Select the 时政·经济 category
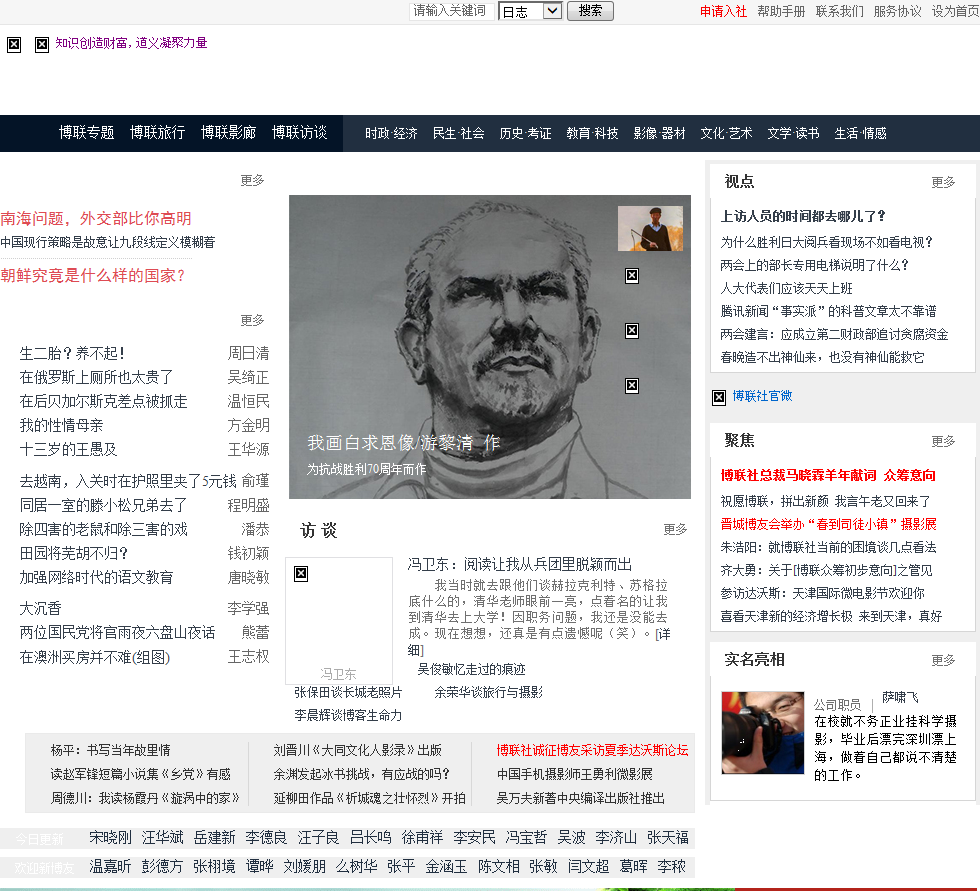The height and width of the screenshot is (891, 980). tap(391, 133)
